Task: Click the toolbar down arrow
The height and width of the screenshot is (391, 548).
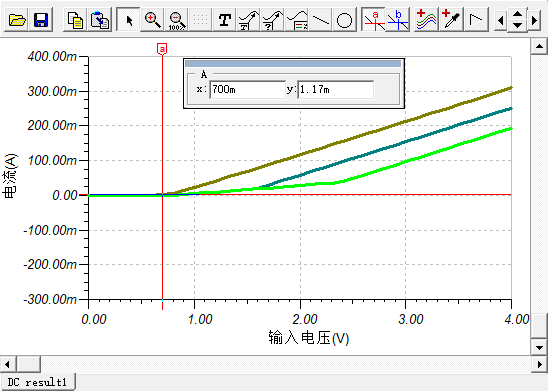Action: click(518, 26)
